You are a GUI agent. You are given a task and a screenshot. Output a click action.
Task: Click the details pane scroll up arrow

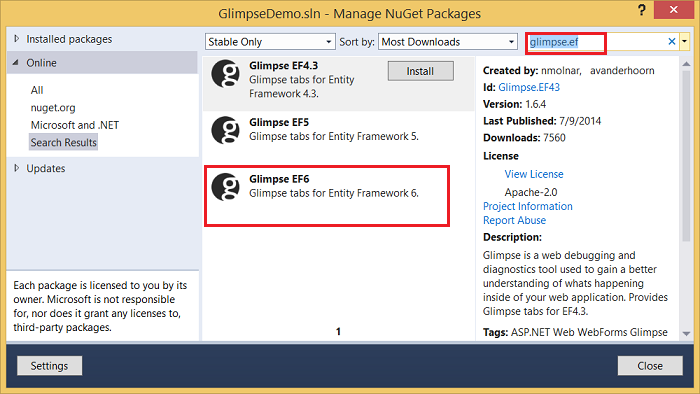coord(686,64)
